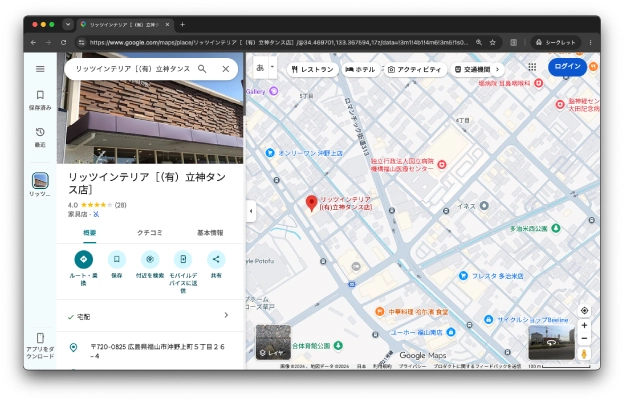Open the Saved (保存済み) places sidebar item
The height and width of the screenshot is (401, 624).
coord(40,99)
